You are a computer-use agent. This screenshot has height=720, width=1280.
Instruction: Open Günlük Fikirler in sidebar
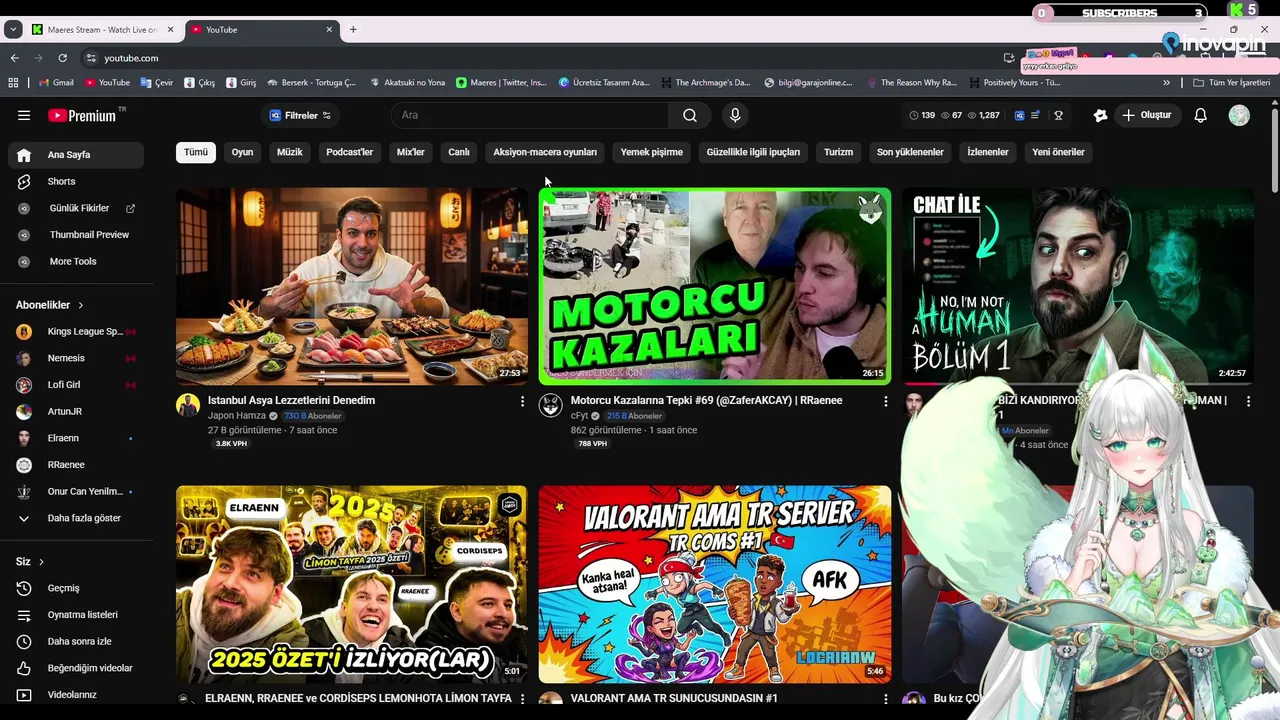pos(76,208)
